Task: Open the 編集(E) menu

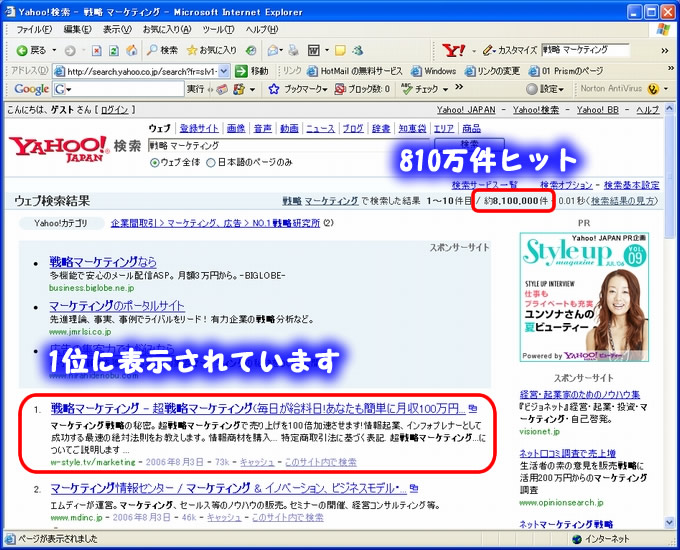Action: 77,29
